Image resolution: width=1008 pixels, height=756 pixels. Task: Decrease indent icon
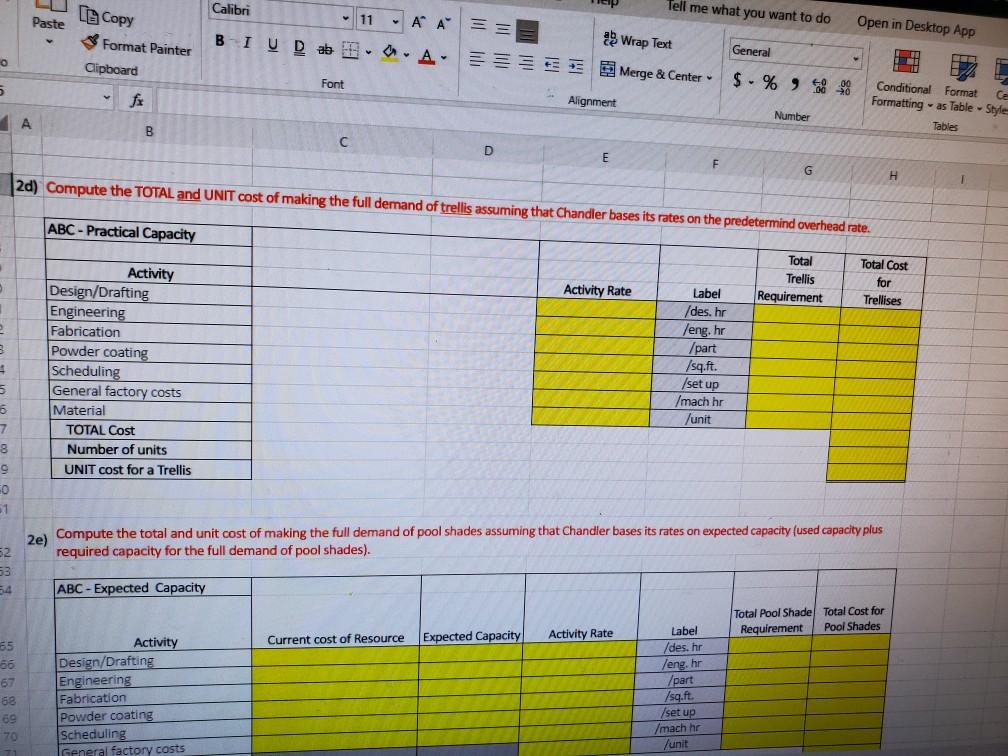[x=552, y=64]
